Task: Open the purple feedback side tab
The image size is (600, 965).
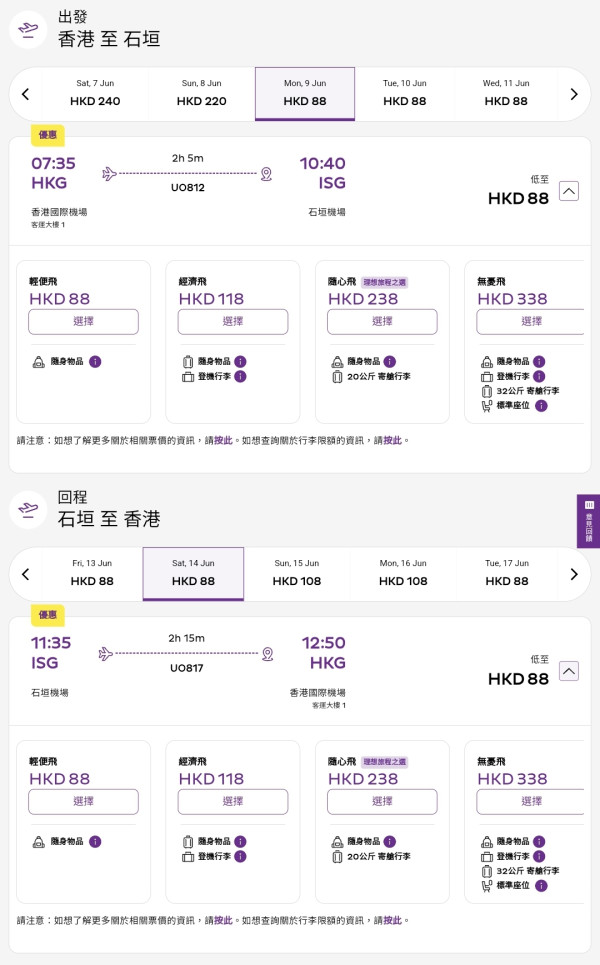Action: [x=588, y=521]
